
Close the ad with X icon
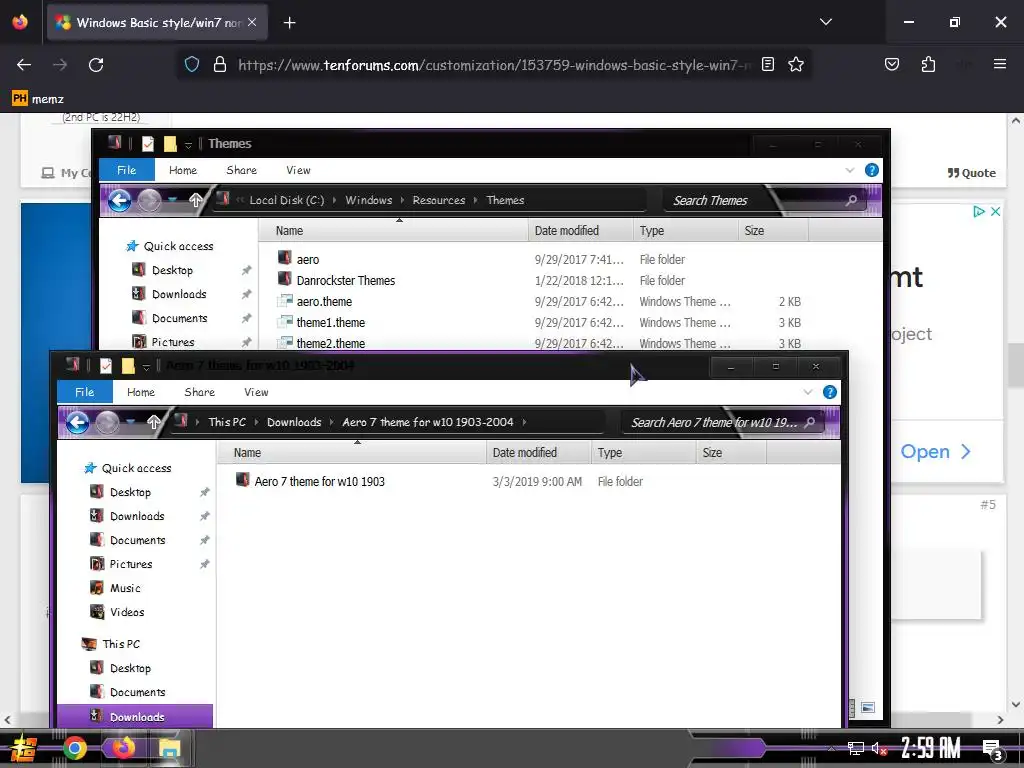click(995, 212)
